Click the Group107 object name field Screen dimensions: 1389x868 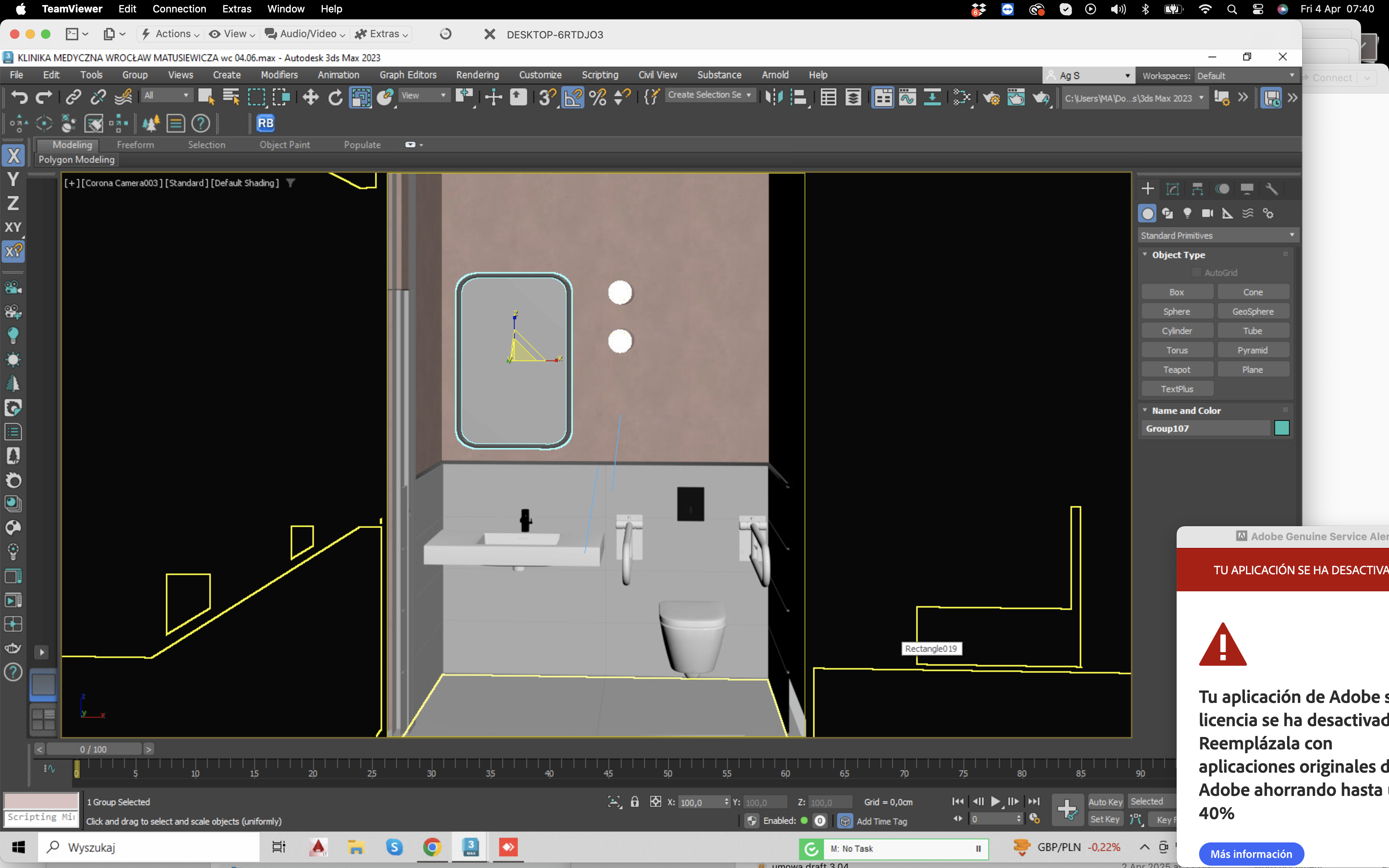1205,428
